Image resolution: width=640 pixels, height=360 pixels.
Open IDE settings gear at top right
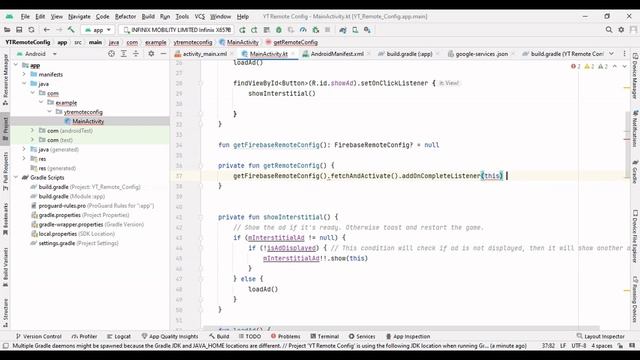tap(621, 30)
